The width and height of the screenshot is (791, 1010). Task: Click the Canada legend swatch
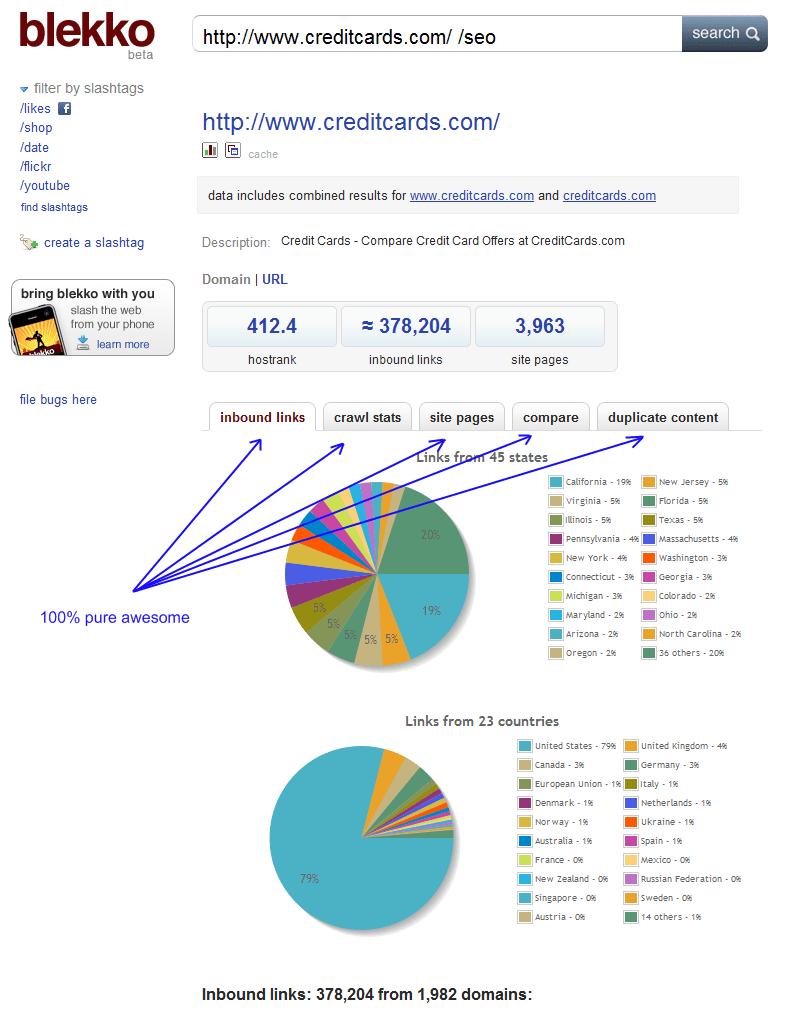[x=525, y=765]
